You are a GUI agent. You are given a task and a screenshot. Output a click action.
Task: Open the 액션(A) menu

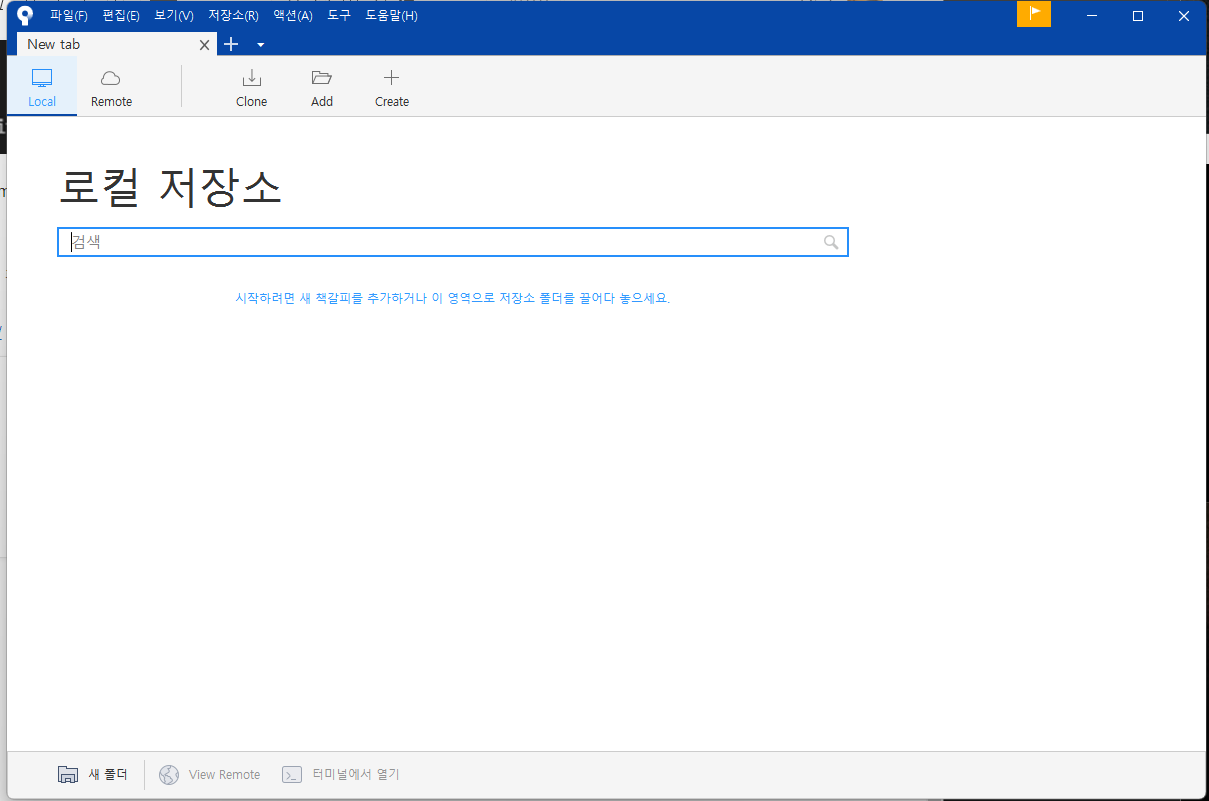[292, 15]
